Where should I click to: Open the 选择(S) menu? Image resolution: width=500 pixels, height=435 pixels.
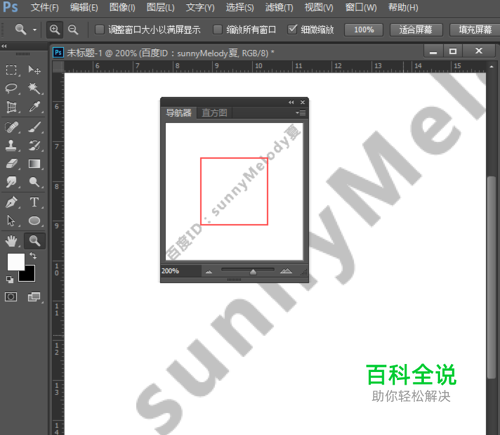240,8
